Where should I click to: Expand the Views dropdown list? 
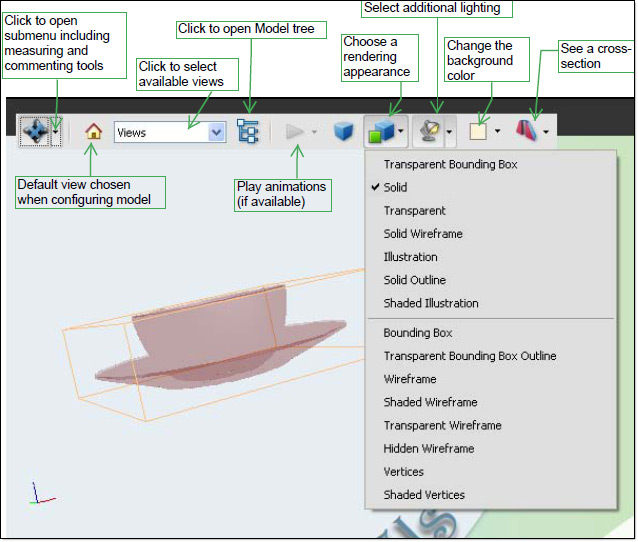216,132
